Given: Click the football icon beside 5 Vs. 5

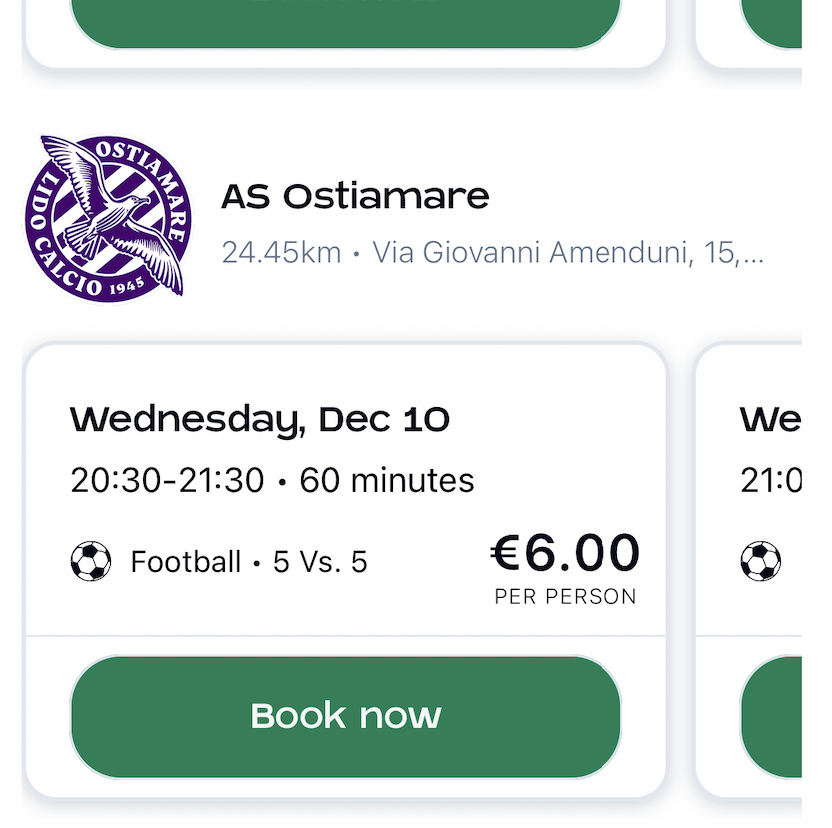Looking at the screenshot, I should pos(91,562).
